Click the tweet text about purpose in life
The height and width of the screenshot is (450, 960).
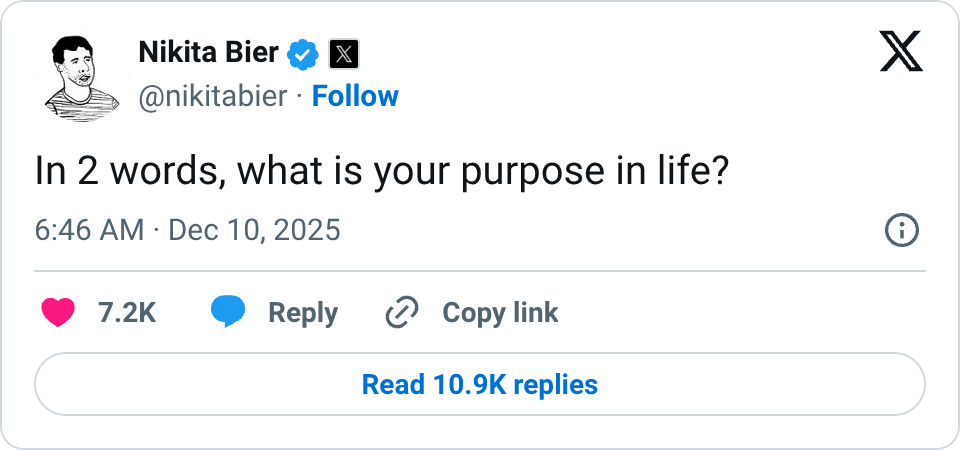point(381,172)
